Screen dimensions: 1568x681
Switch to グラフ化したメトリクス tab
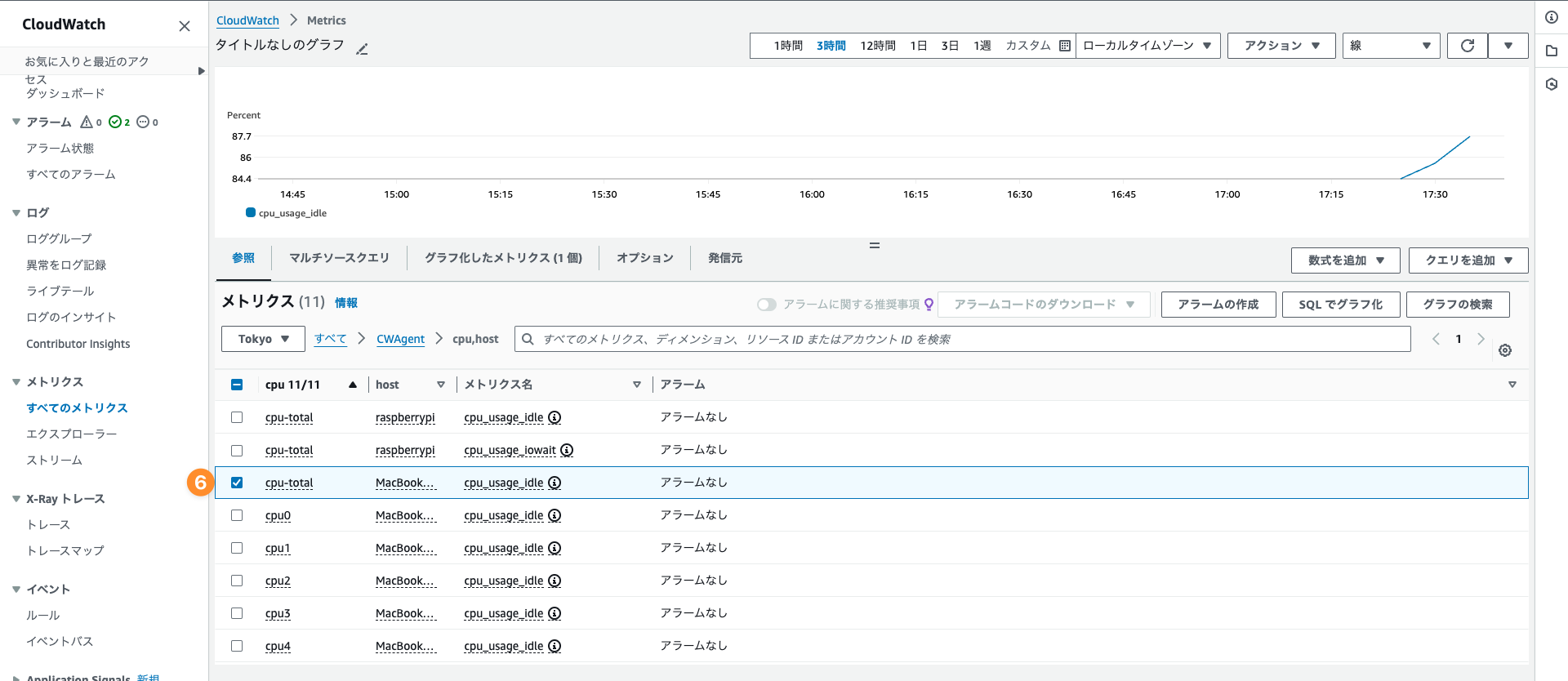click(x=503, y=258)
